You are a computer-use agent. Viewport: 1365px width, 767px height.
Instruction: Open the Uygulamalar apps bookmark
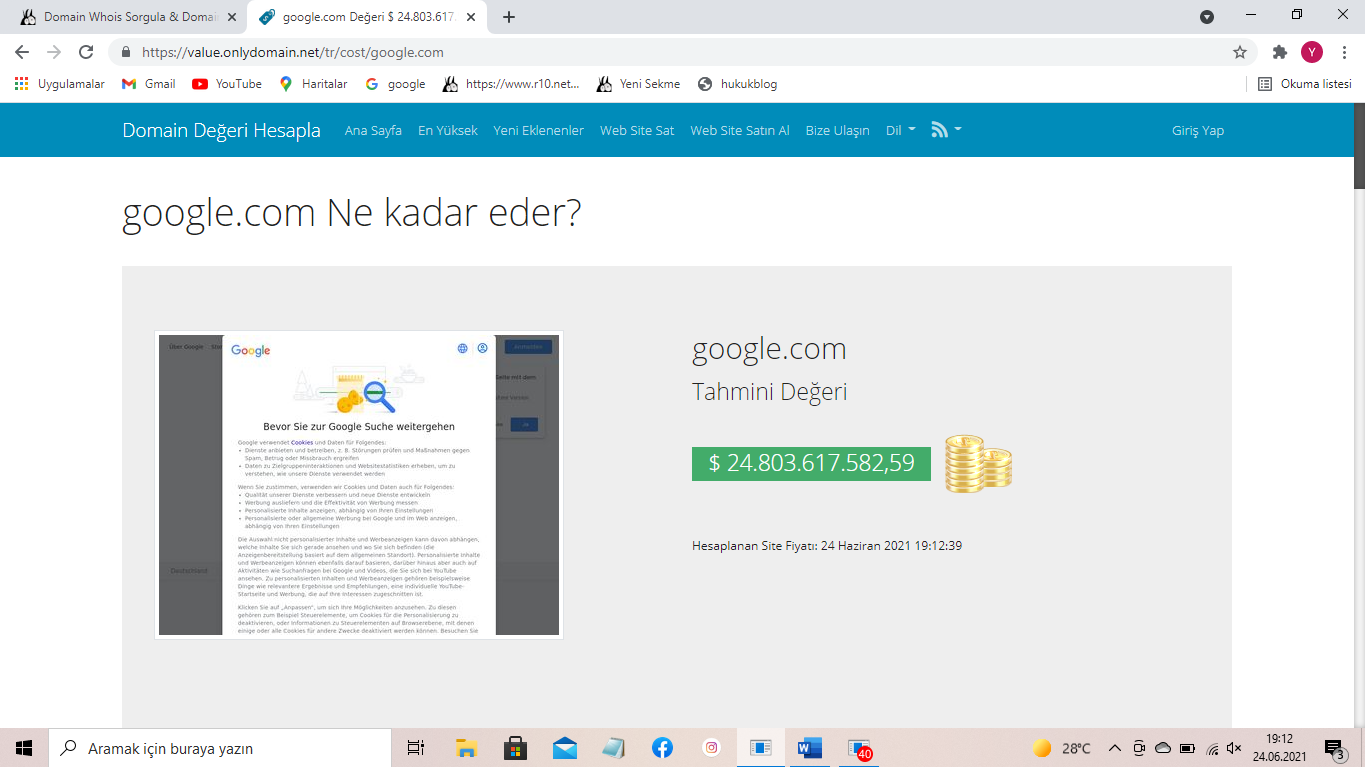coord(59,84)
